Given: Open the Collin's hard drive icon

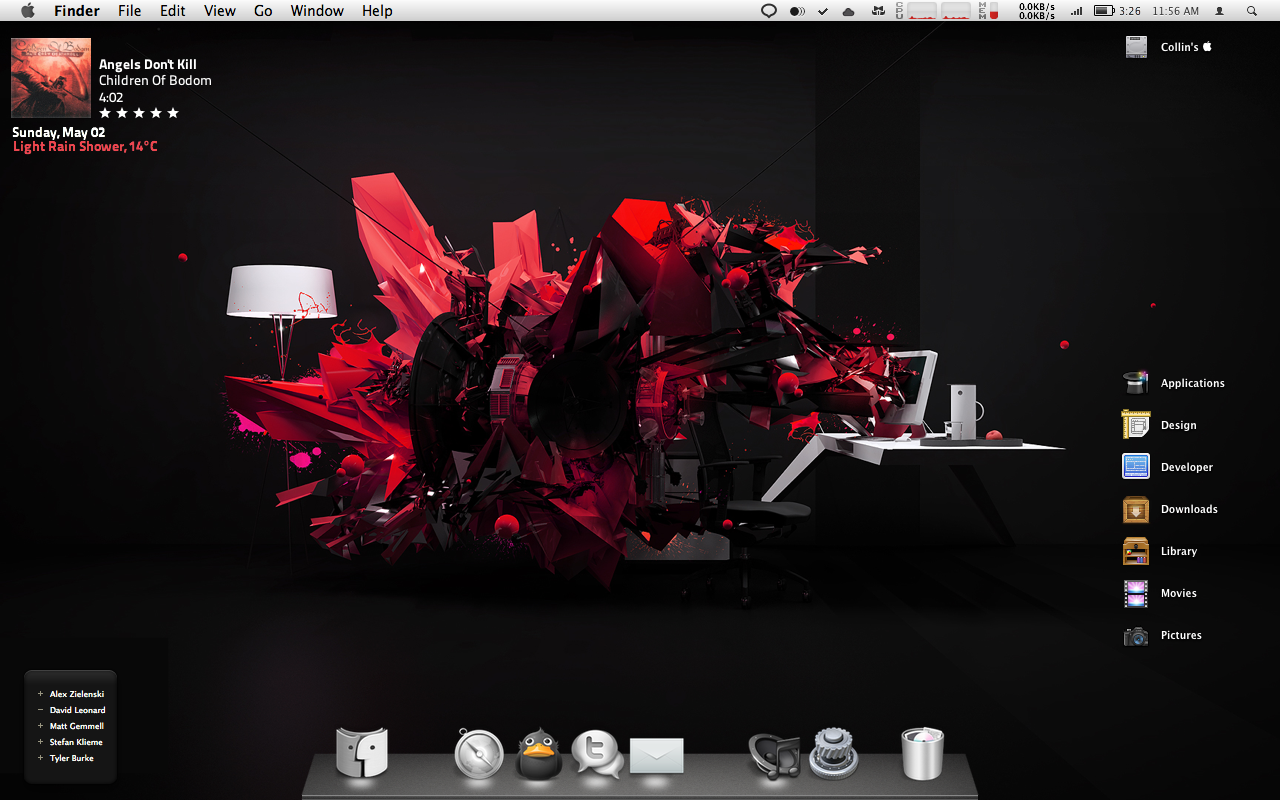Looking at the screenshot, I should [x=1136, y=47].
